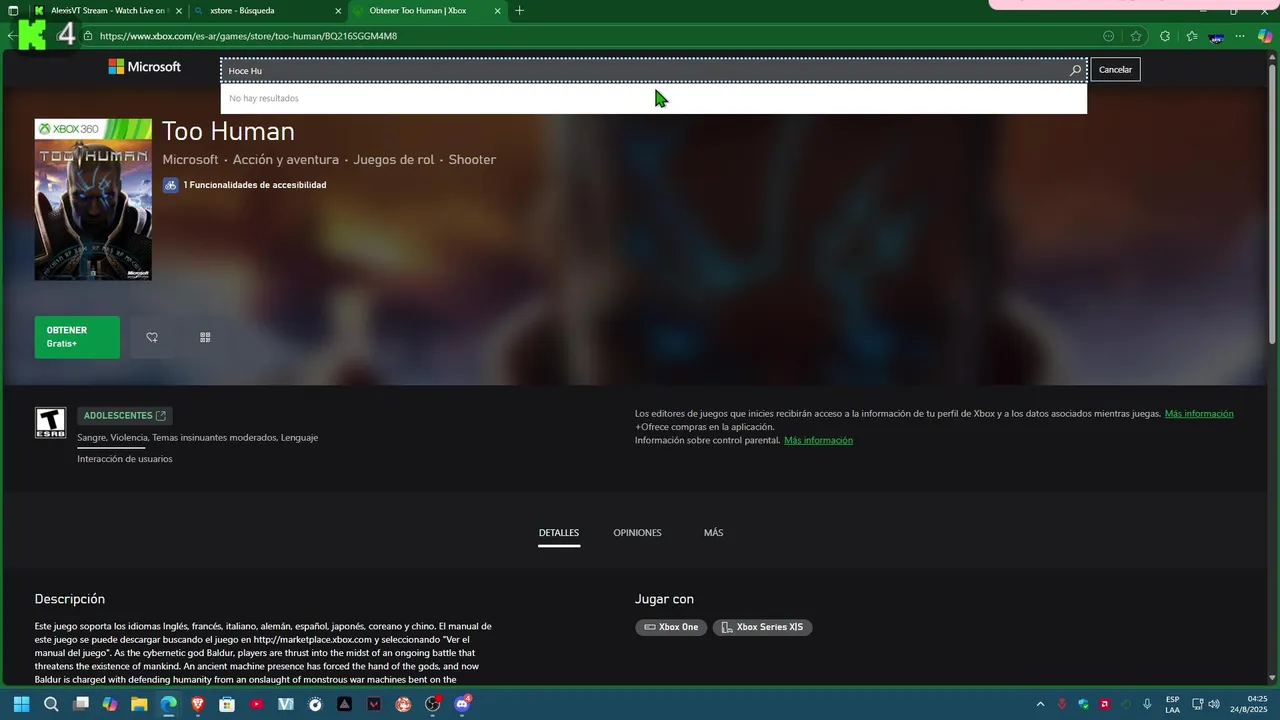The width and height of the screenshot is (1280, 720).
Task: Click the Xbox Series X|S platform chip
Action: (762, 627)
